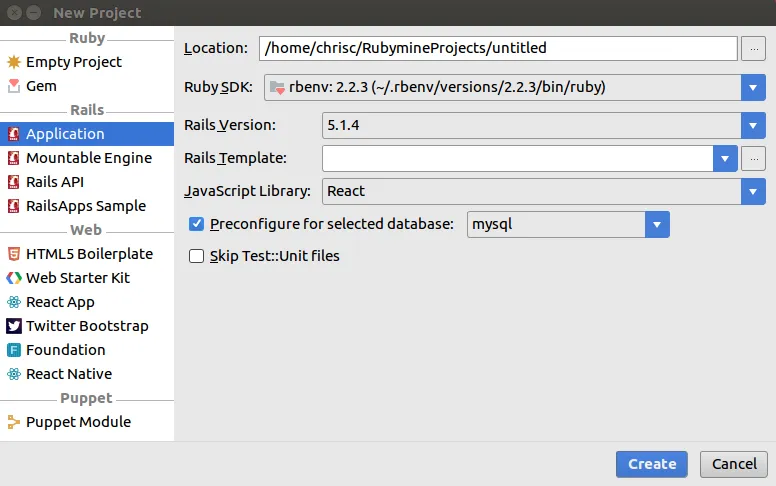Click the Rails Version 5.1.4 combo box
The width and height of the screenshot is (776, 486).
click(x=543, y=126)
